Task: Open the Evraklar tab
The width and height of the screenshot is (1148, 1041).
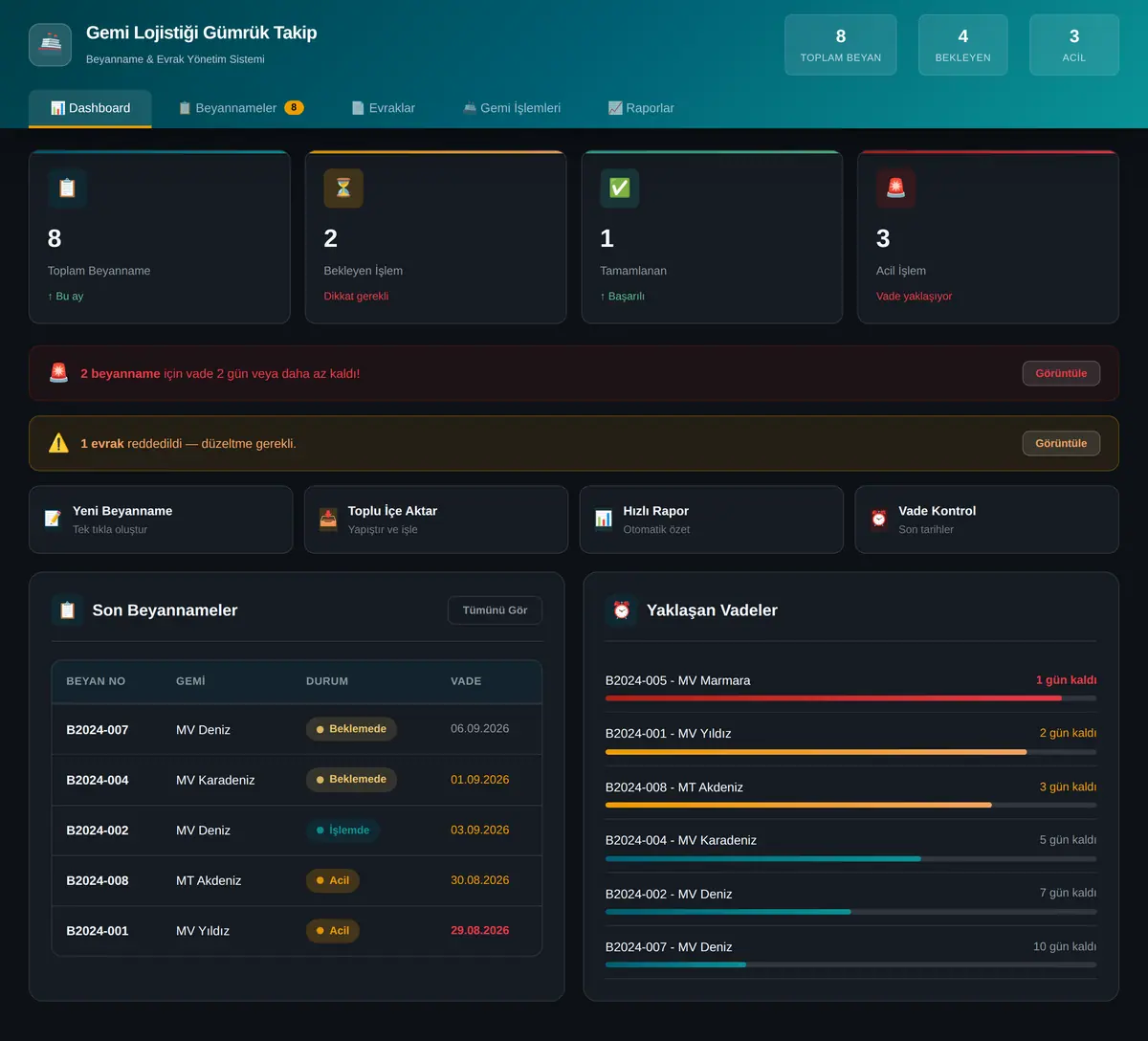Action: click(x=383, y=108)
